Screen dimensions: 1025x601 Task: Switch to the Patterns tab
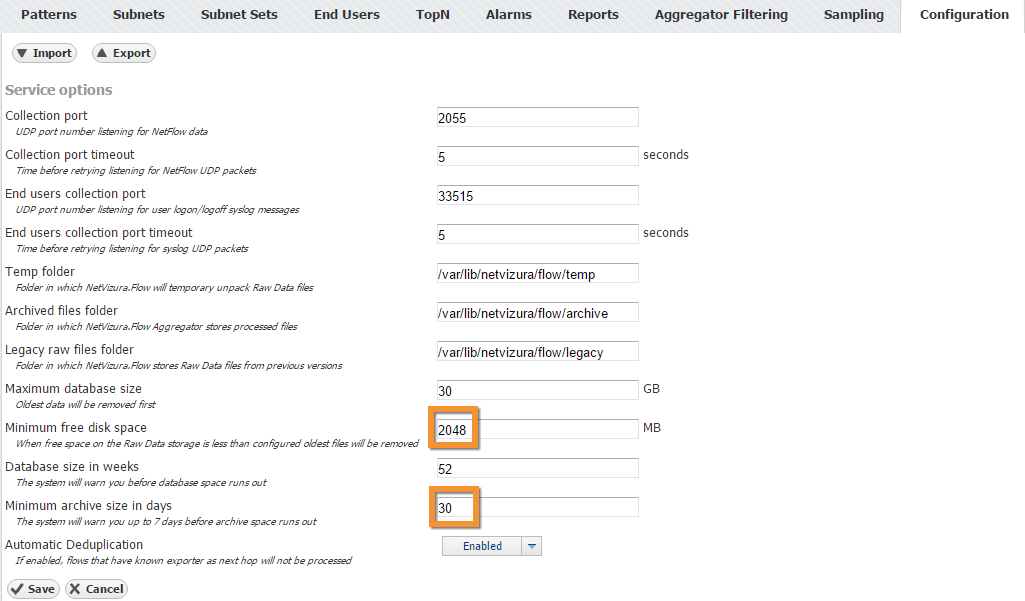pyautogui.click(x=49, y=15)
